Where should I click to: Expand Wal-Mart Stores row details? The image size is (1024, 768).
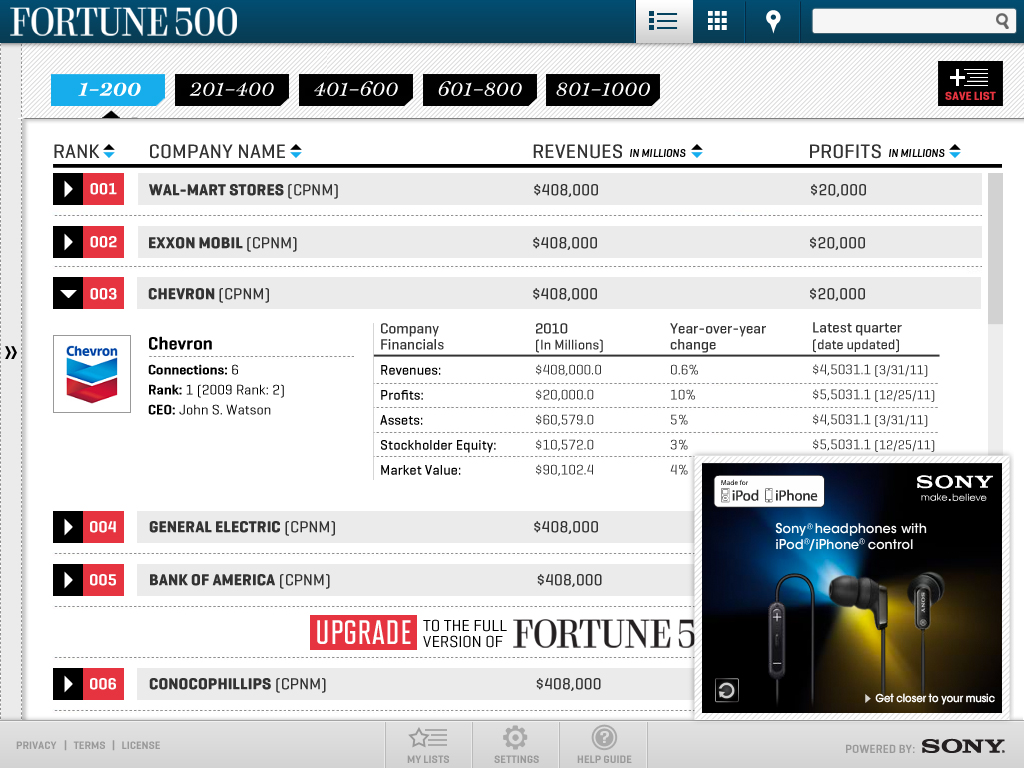coord(68,189)
